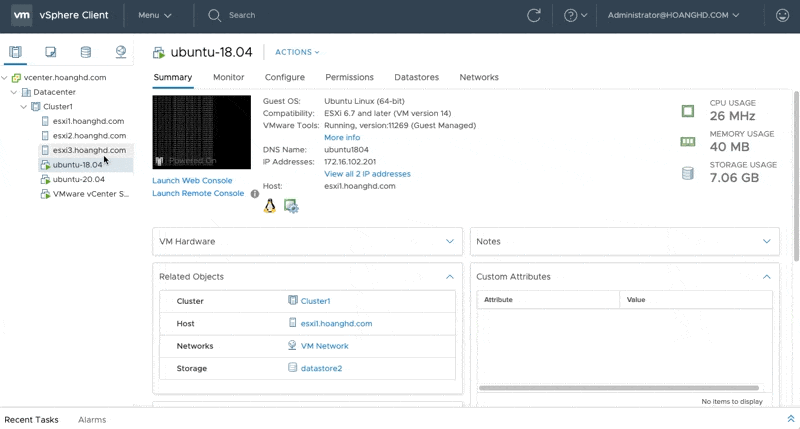Switch to VMs and Templates view icon
This screenshot has height=429, width=800.
(x=51, y=52)
